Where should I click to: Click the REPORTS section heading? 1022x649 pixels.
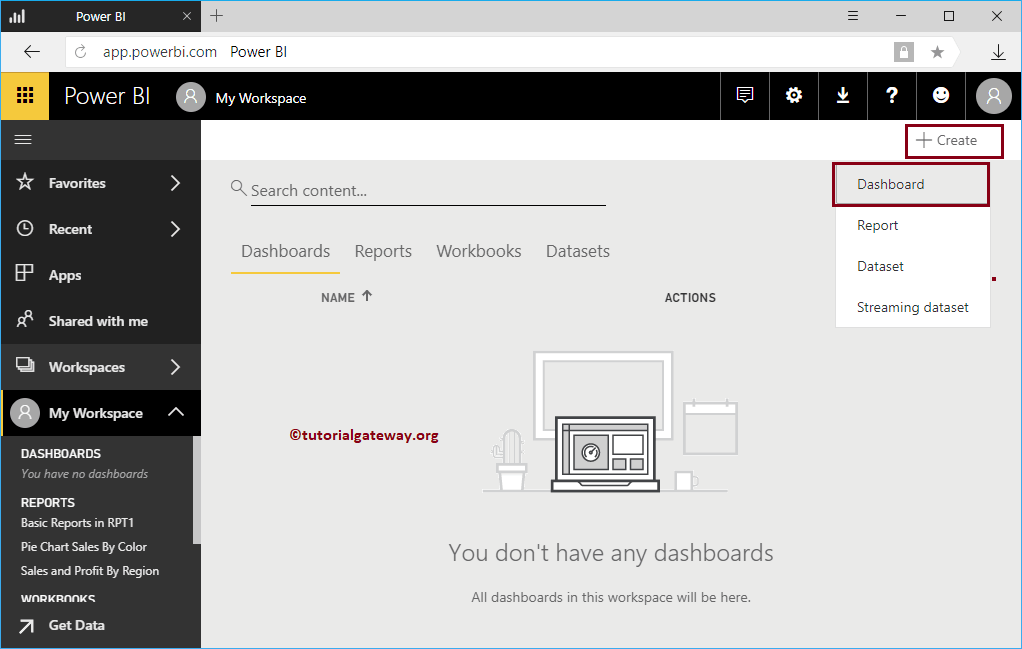click(x=48, y=503)
